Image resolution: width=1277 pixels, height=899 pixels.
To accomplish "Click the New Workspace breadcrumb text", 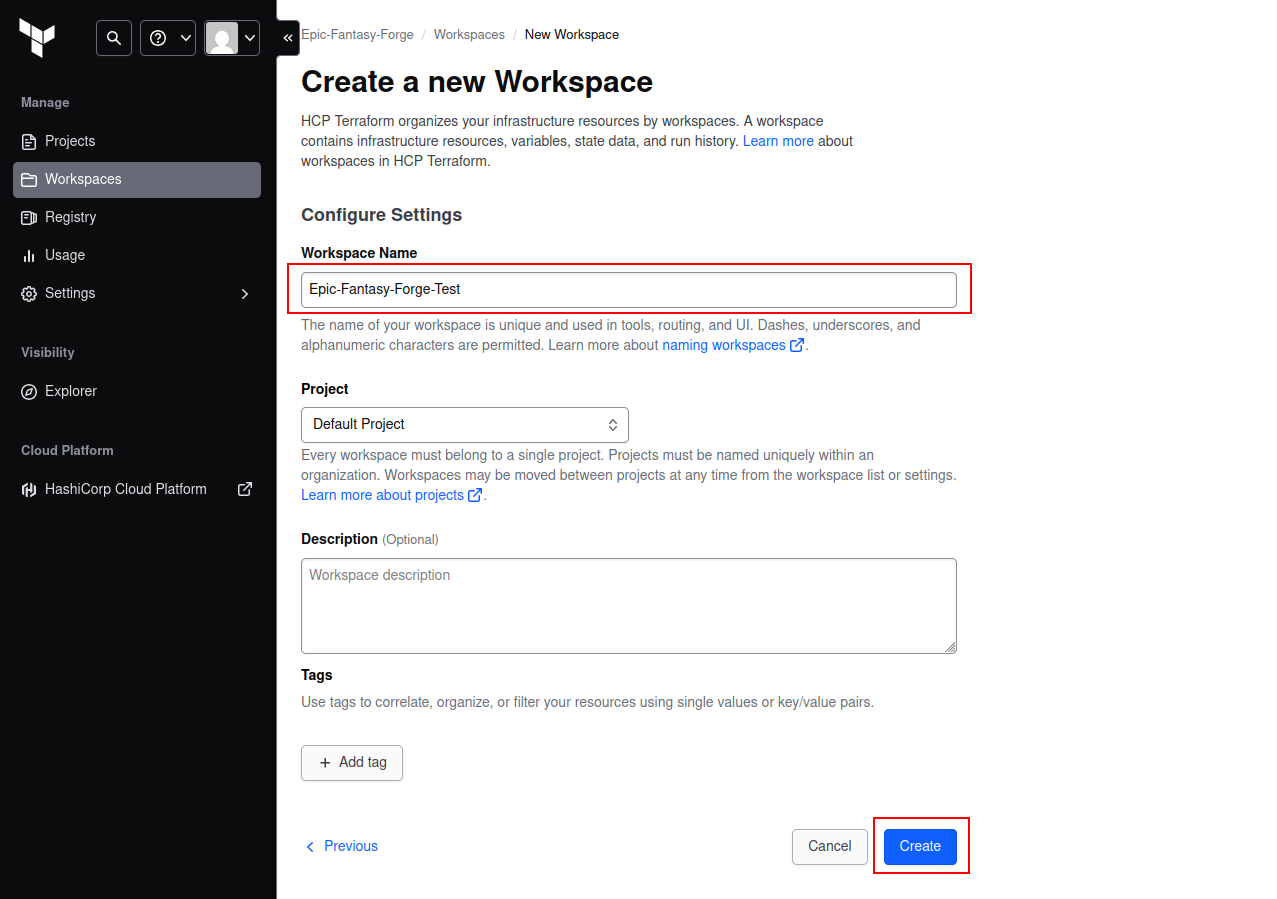I will point(572,34).
